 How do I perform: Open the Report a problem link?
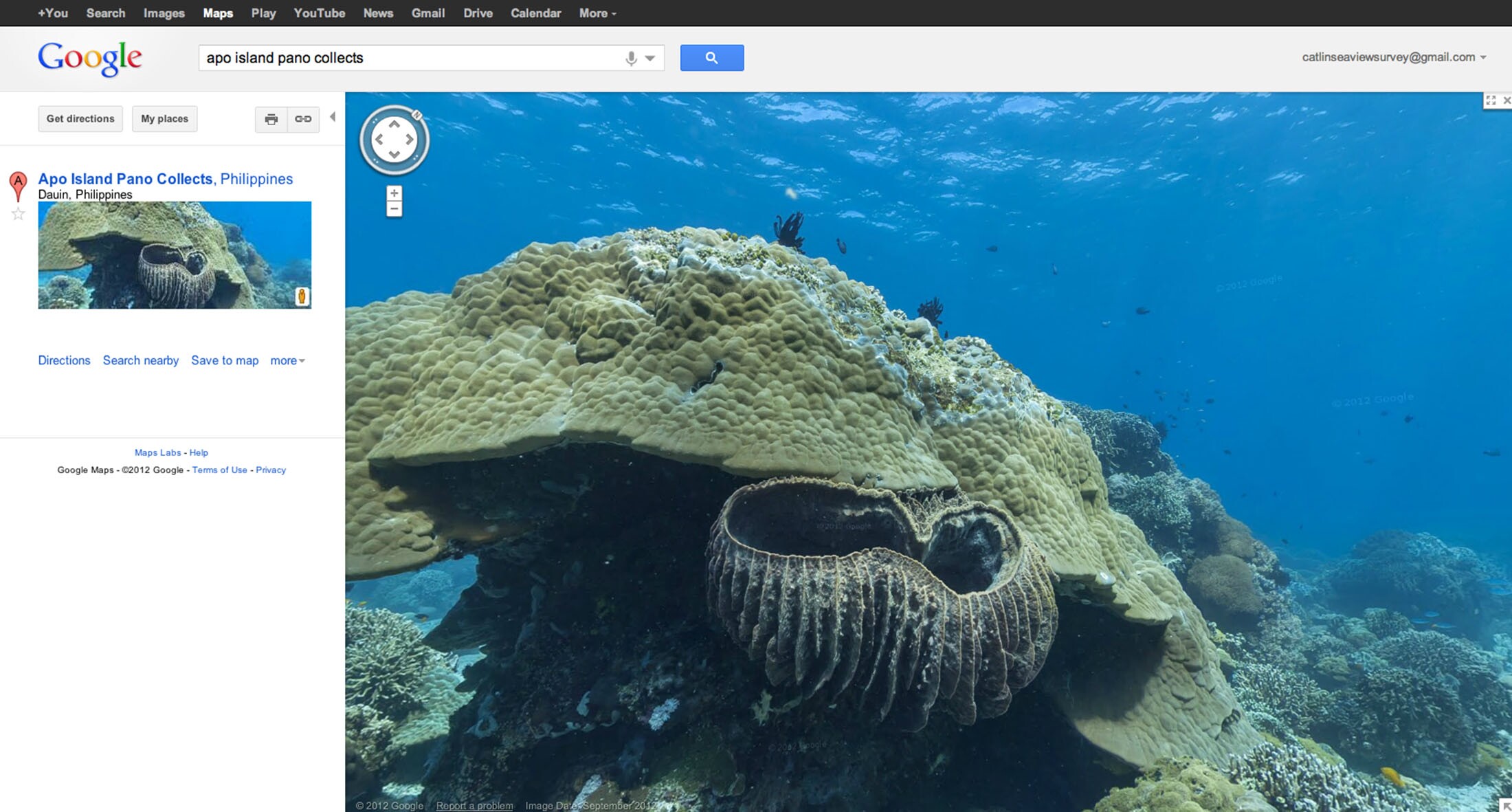click(x=474, y=805)
